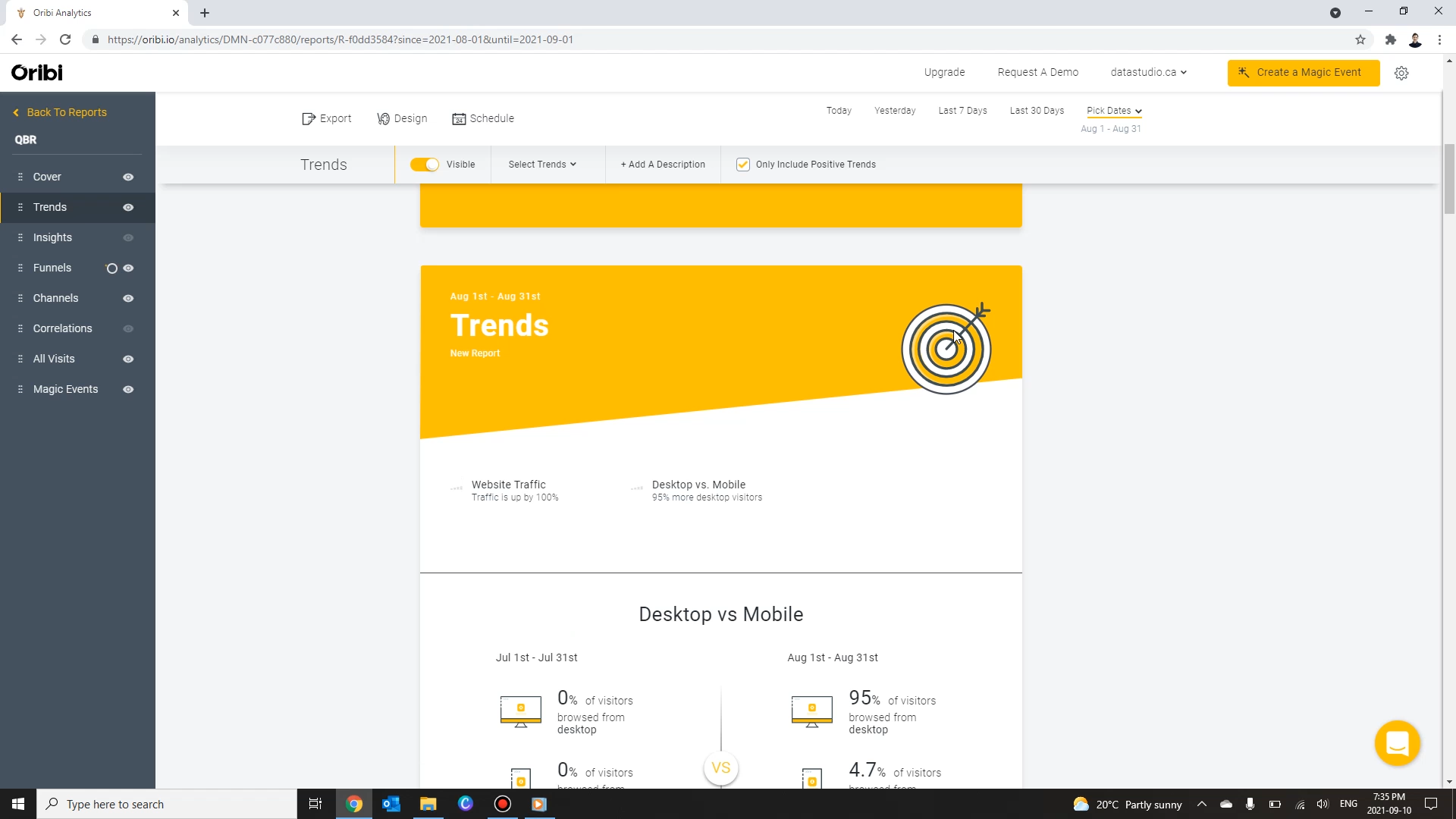The height and width of the screenshot is (819, 1456).
Task: Hide the Cover section with its eye toggle
Action: click(x=128, y=177)
